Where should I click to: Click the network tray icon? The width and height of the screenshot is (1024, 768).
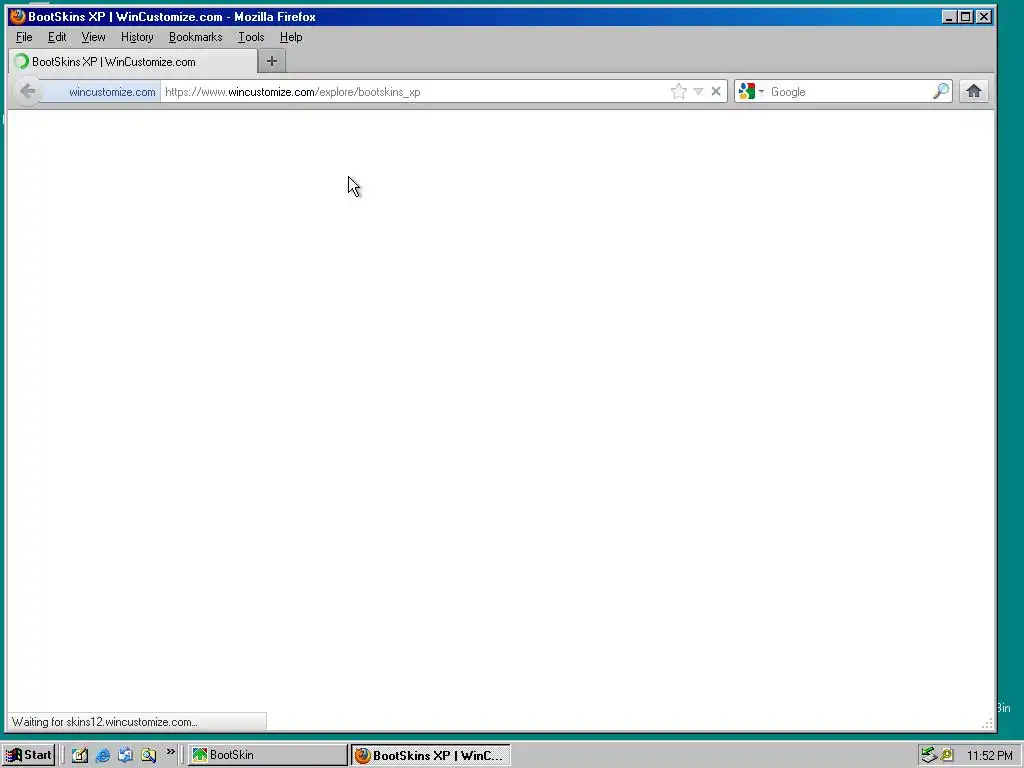click(928, 755)
